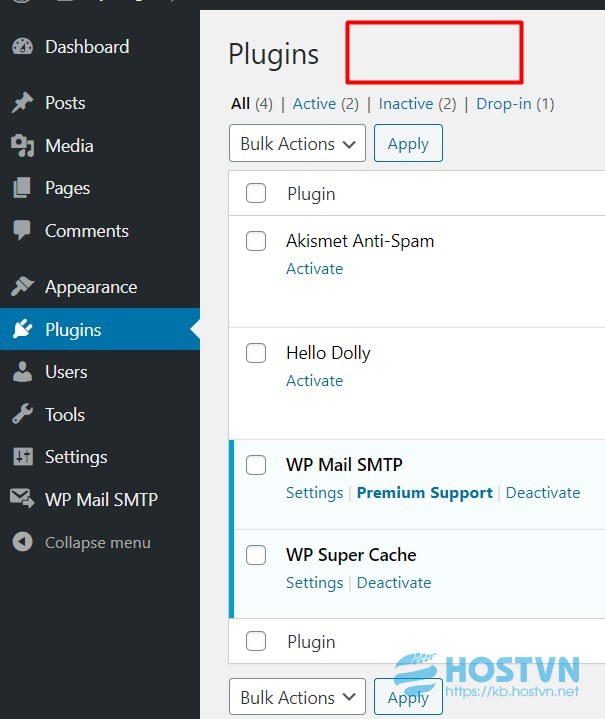Image resolution: width=605 pixels, height=719 pixels.
Task: Activate the Akismet Anti-Spam plugin
Action: 315,268
